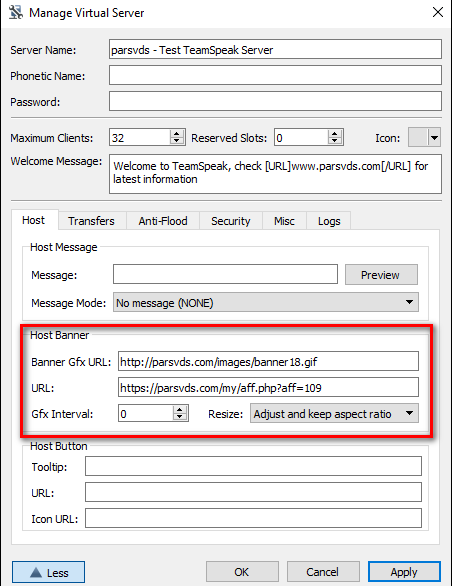
Task: Collapse options with the Less button
Action: point(48,572)
